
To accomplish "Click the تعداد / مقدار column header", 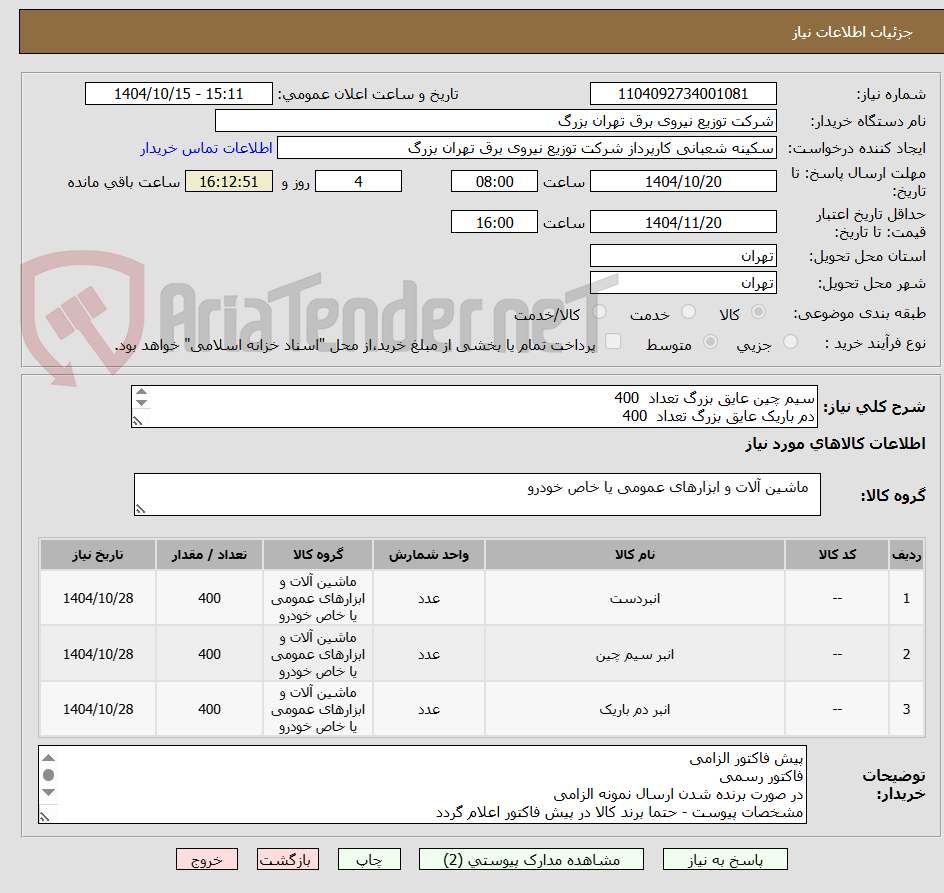I will [210, 555].
